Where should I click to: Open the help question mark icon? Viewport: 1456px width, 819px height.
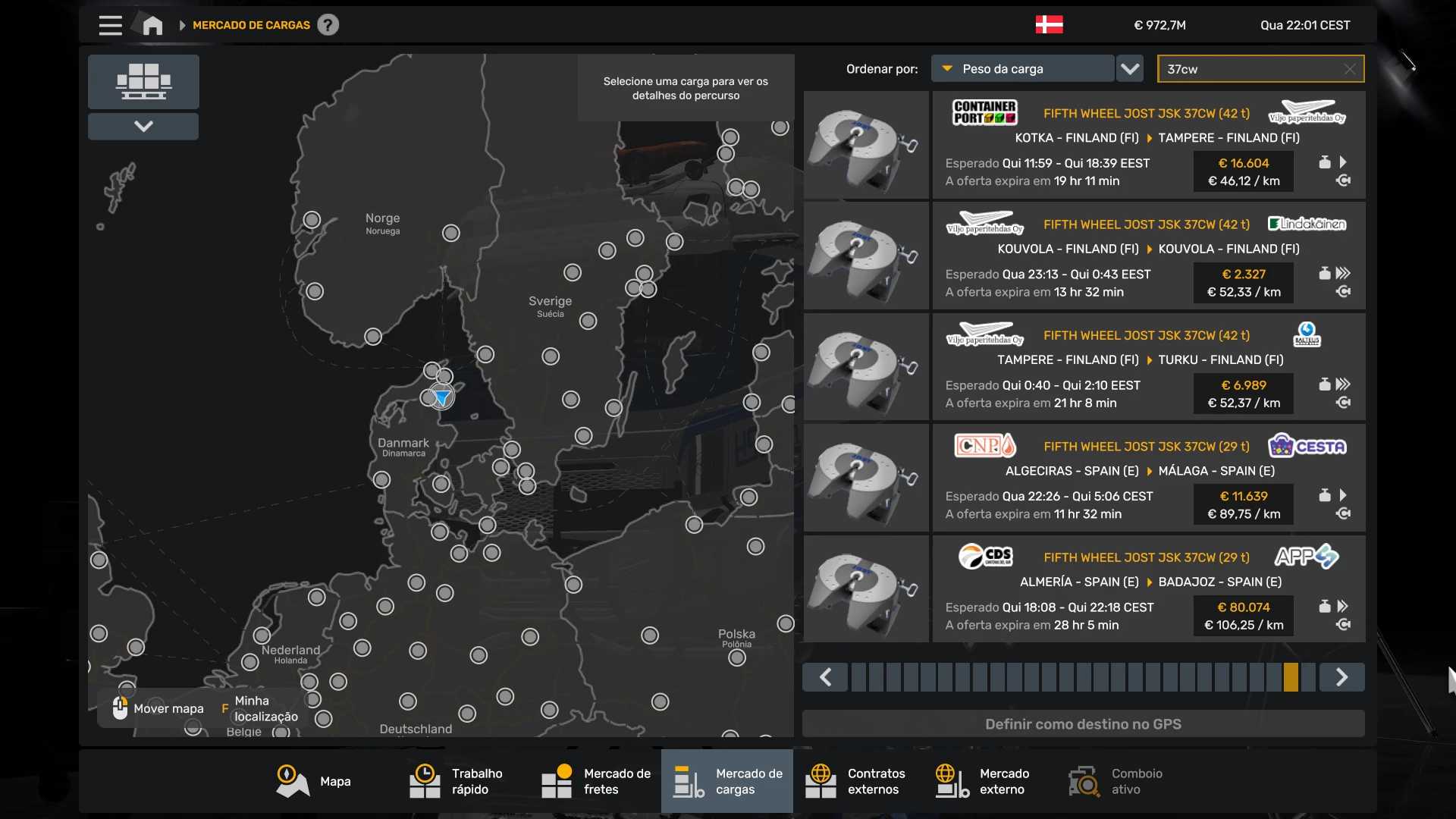point(328,25)
